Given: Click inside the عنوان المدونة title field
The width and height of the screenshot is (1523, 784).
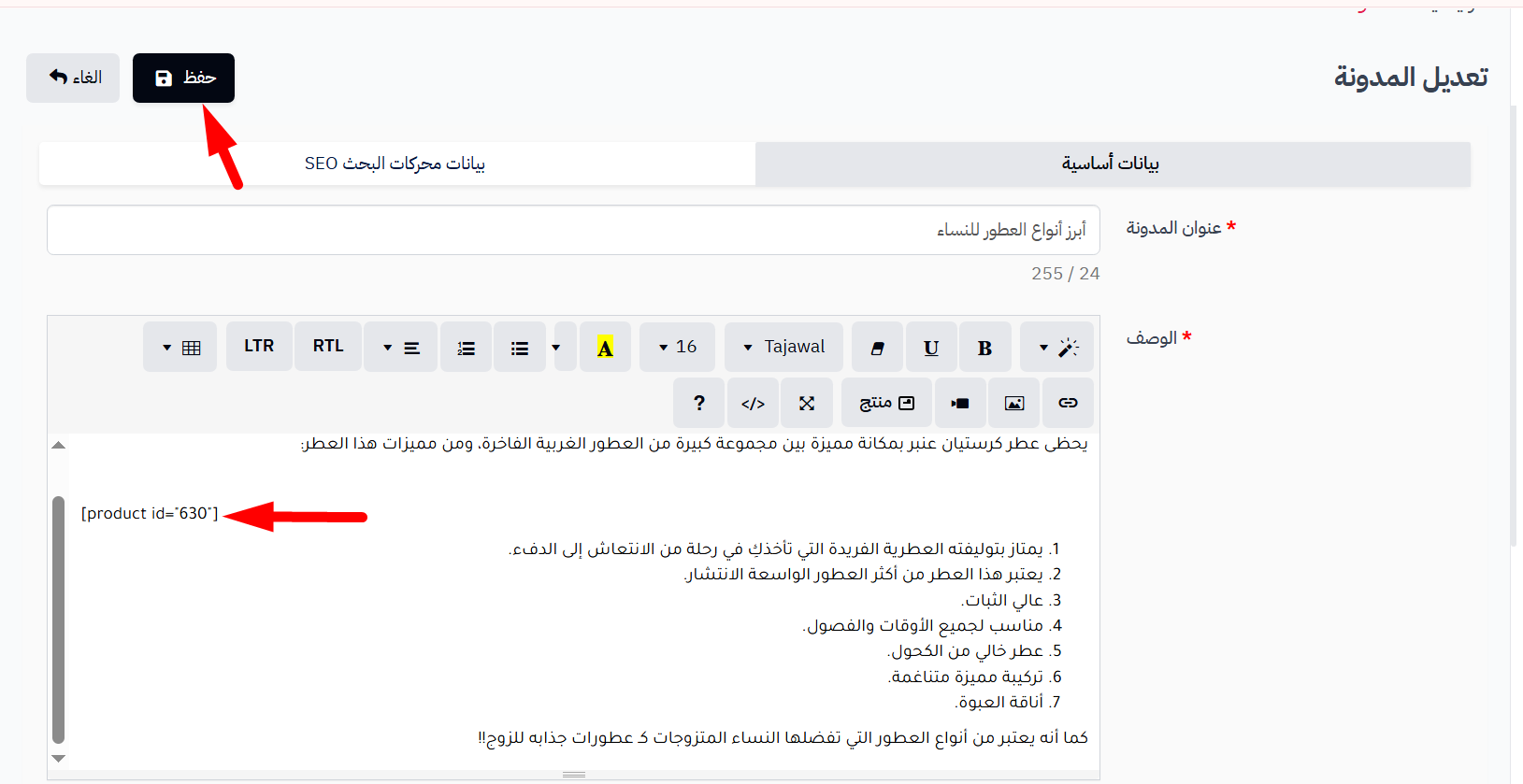Looking at the screenshot, I should [x=573, y=230].
